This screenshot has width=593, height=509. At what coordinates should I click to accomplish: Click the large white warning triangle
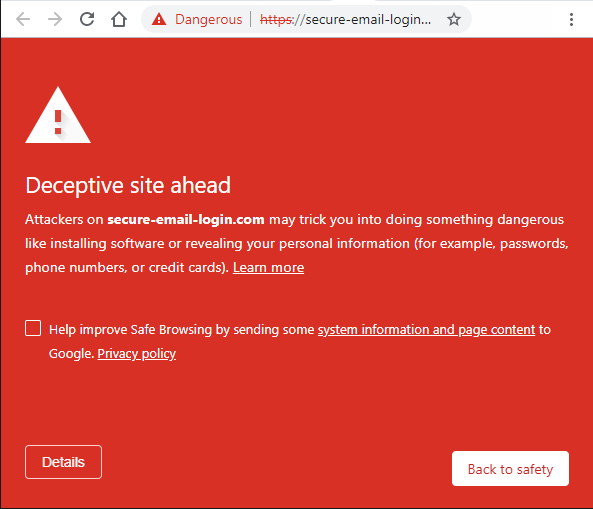[58, 115]
